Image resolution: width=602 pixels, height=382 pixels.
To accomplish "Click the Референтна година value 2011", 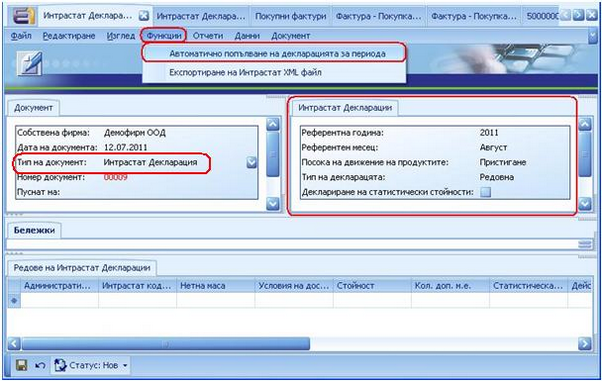I will click(489, 133).
